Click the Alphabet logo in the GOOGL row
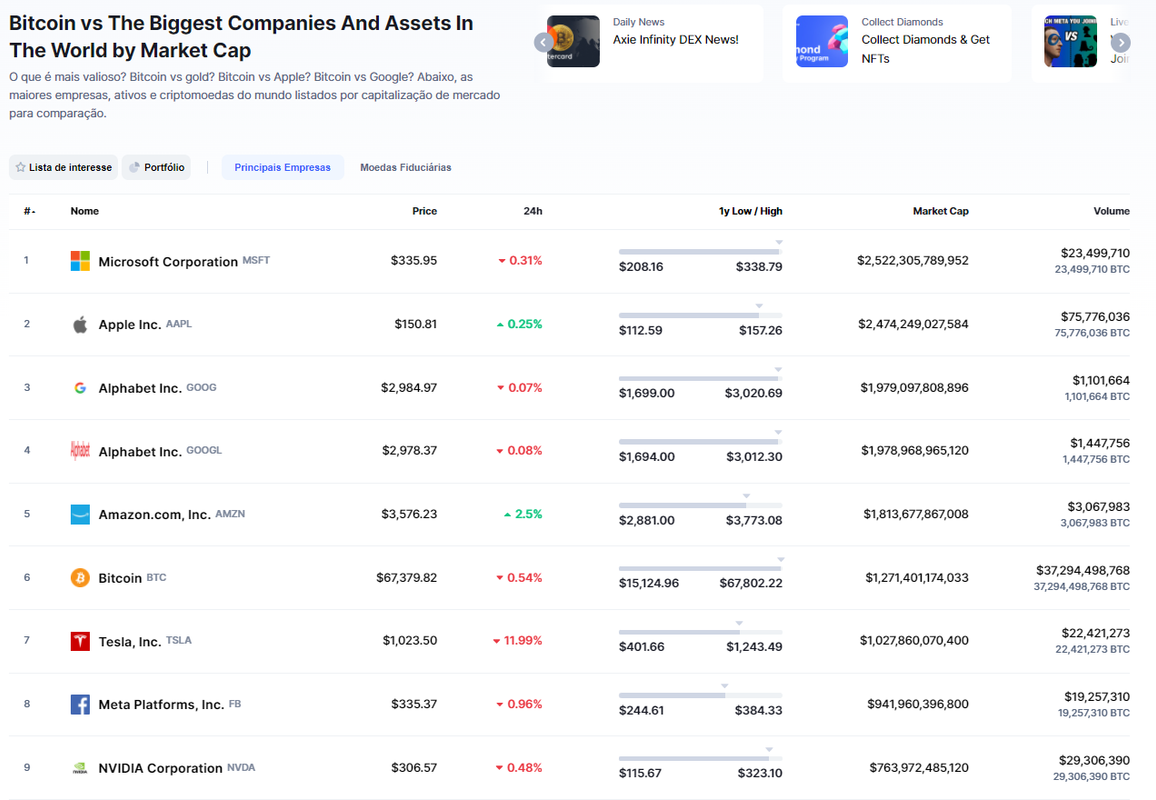The height and width of the screenshot is (800, 1156). point(80,451)
